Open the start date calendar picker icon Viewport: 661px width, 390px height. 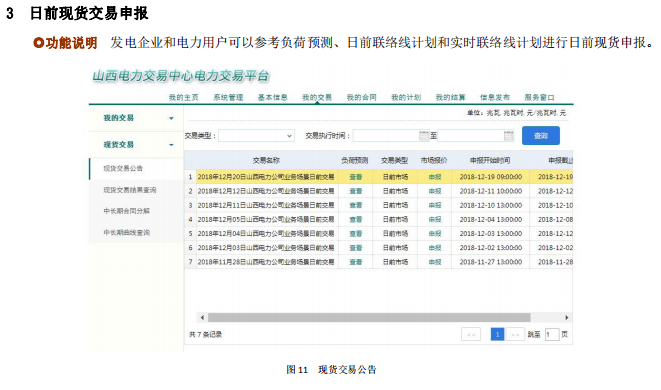424,136
